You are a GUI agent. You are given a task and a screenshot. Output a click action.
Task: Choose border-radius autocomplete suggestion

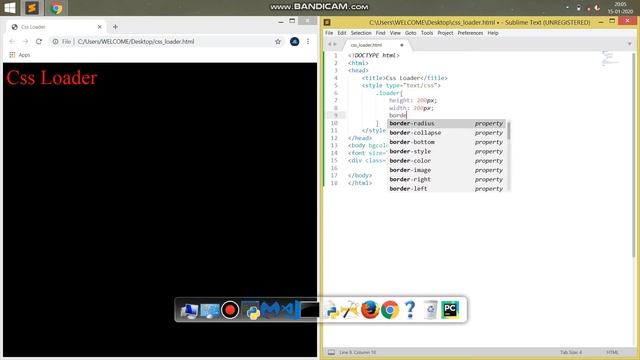[447, 123]
